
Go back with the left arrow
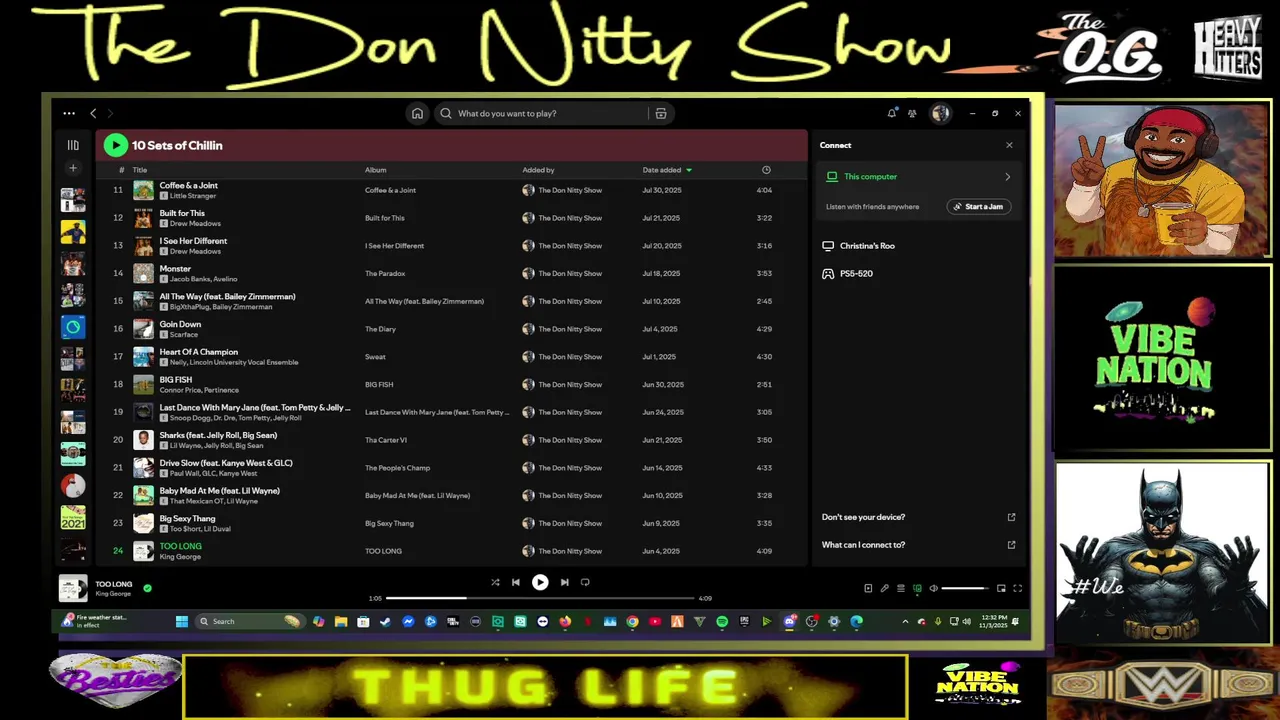93,113
